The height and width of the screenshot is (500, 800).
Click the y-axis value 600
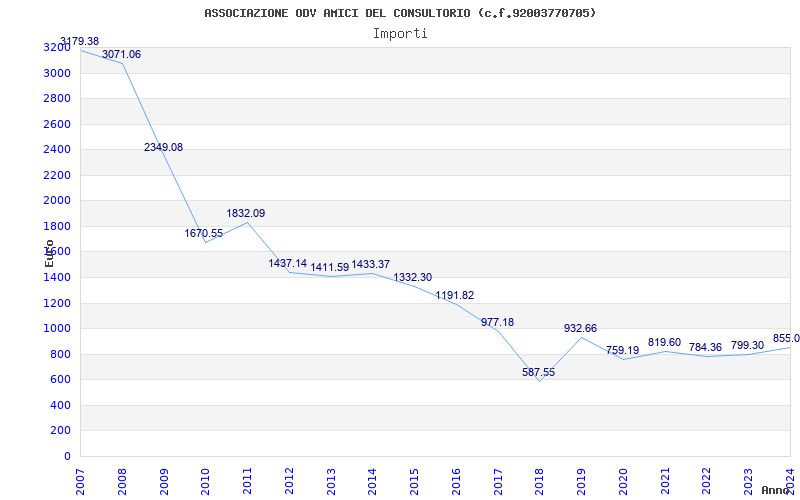click(60, 380)
